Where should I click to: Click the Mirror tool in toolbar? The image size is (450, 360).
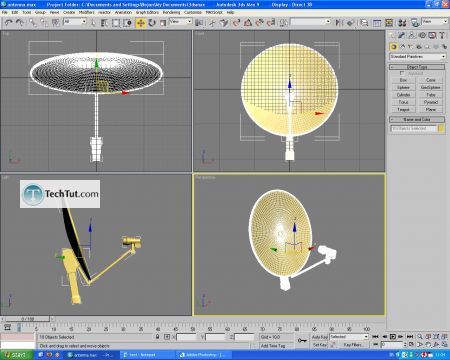coord(339,23)
